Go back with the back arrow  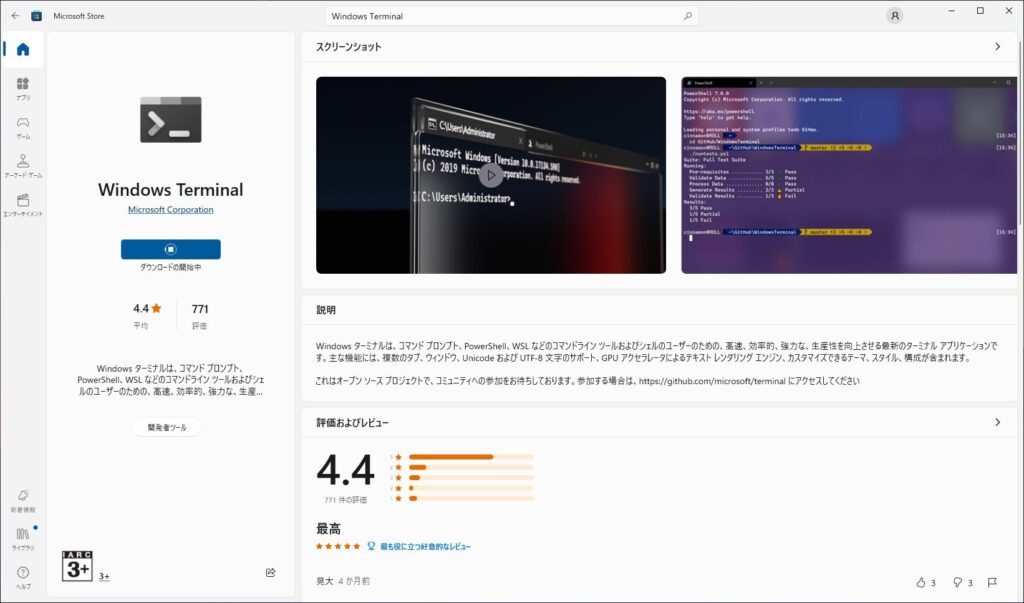click(15, 16)
